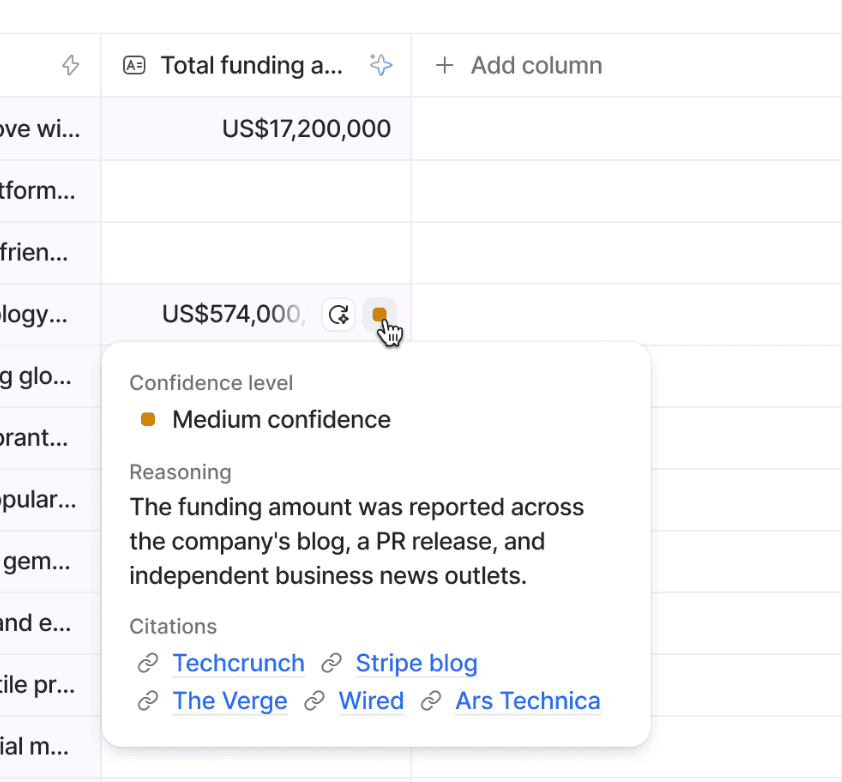842x782 pixels.
Task: Click the orange confidence indicator in the cell
Action: pyautogui.click(x=379, y=315)
